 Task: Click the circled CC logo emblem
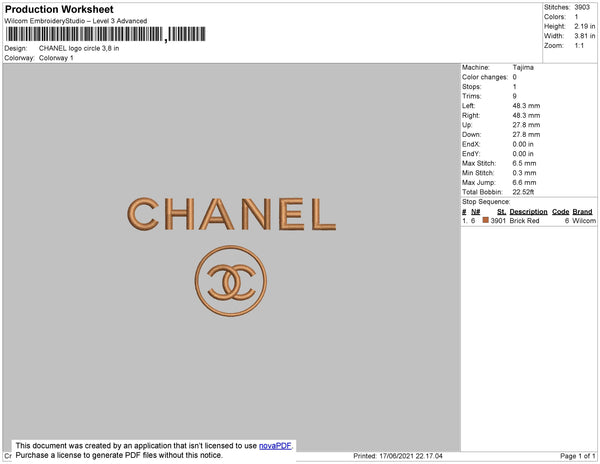click(231, 281)
